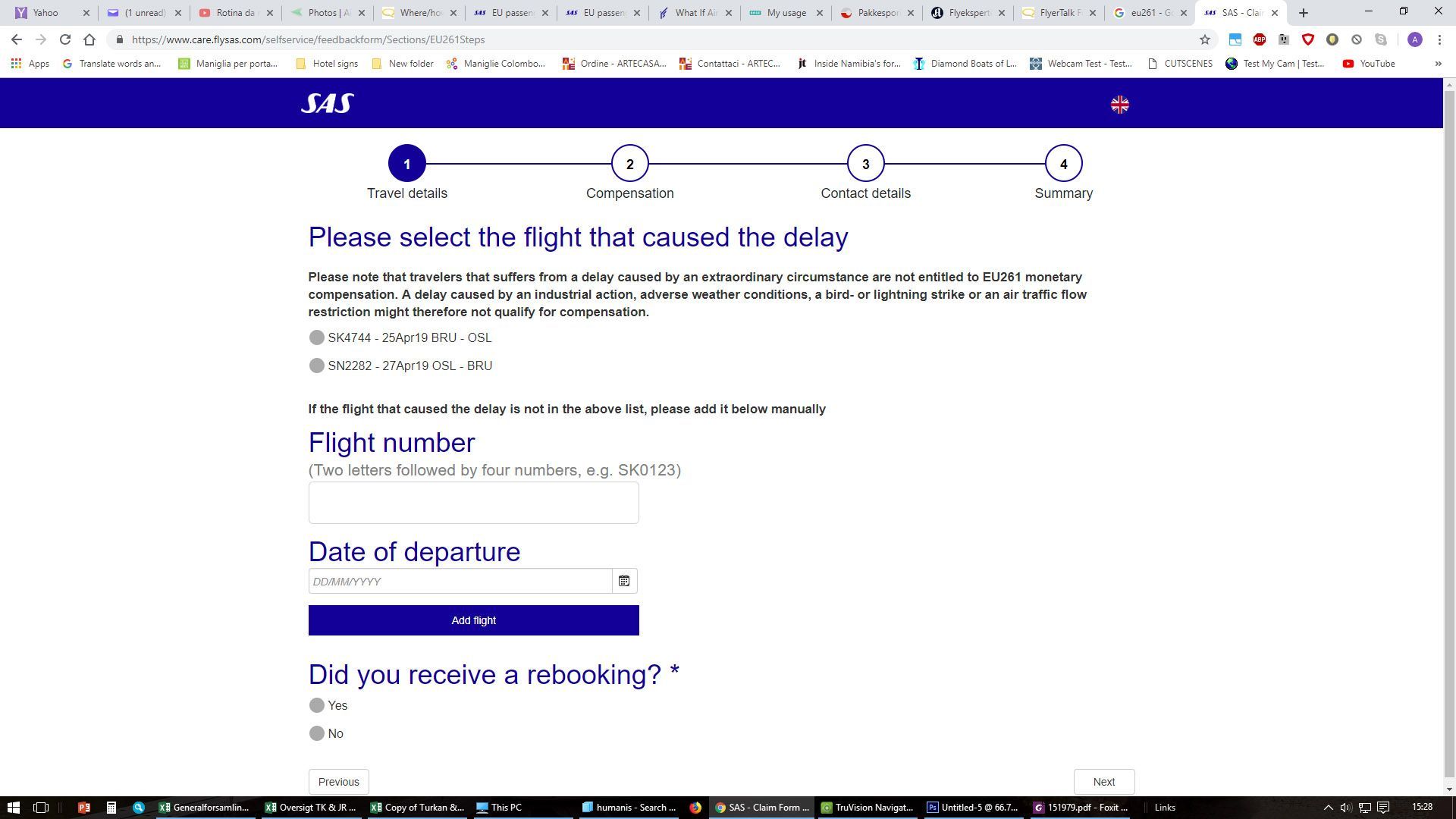1456x819 pixels.
Task: Reload the page
Action: click(x=65, y=39)
